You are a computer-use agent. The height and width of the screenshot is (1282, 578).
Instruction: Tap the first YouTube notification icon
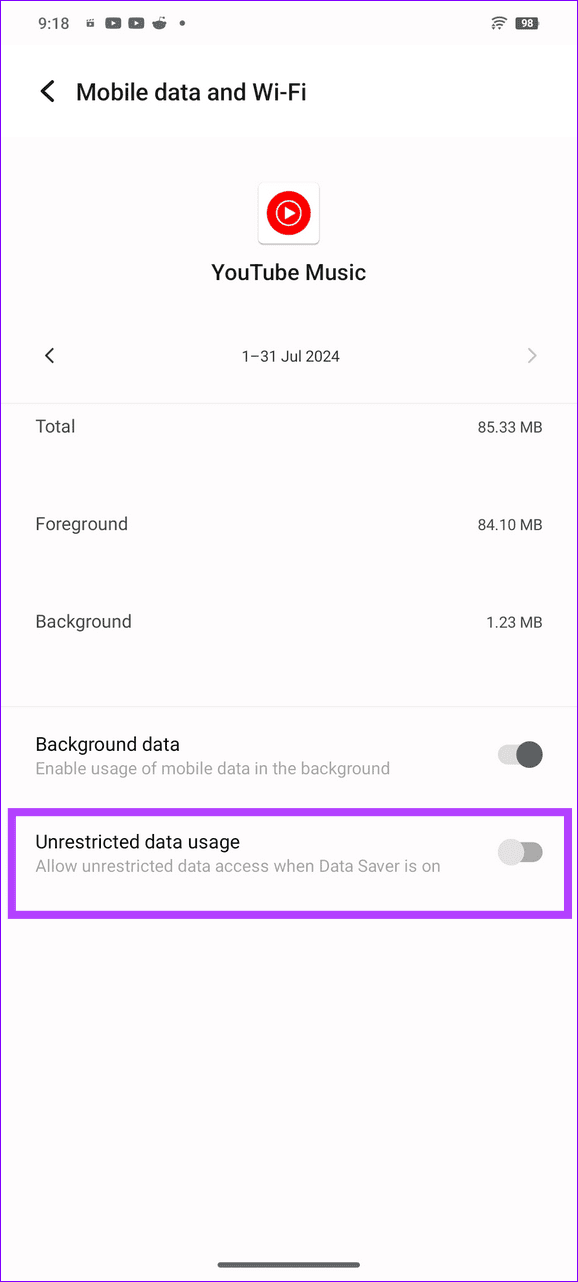point(113,22)
